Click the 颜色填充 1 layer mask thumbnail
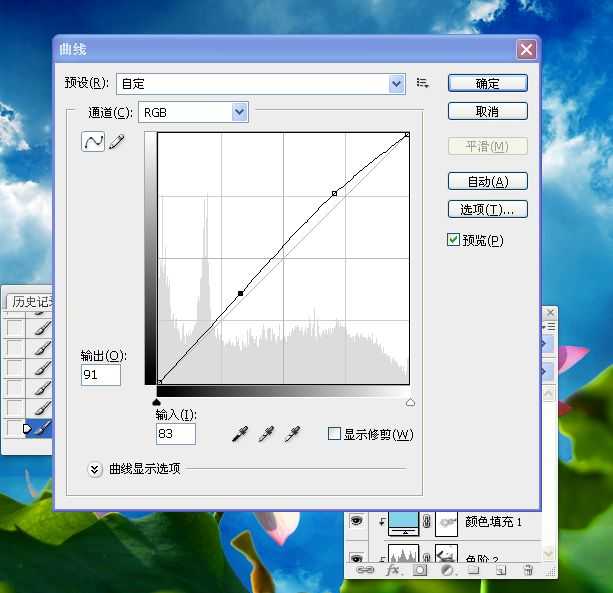 (x=446, y=523)
